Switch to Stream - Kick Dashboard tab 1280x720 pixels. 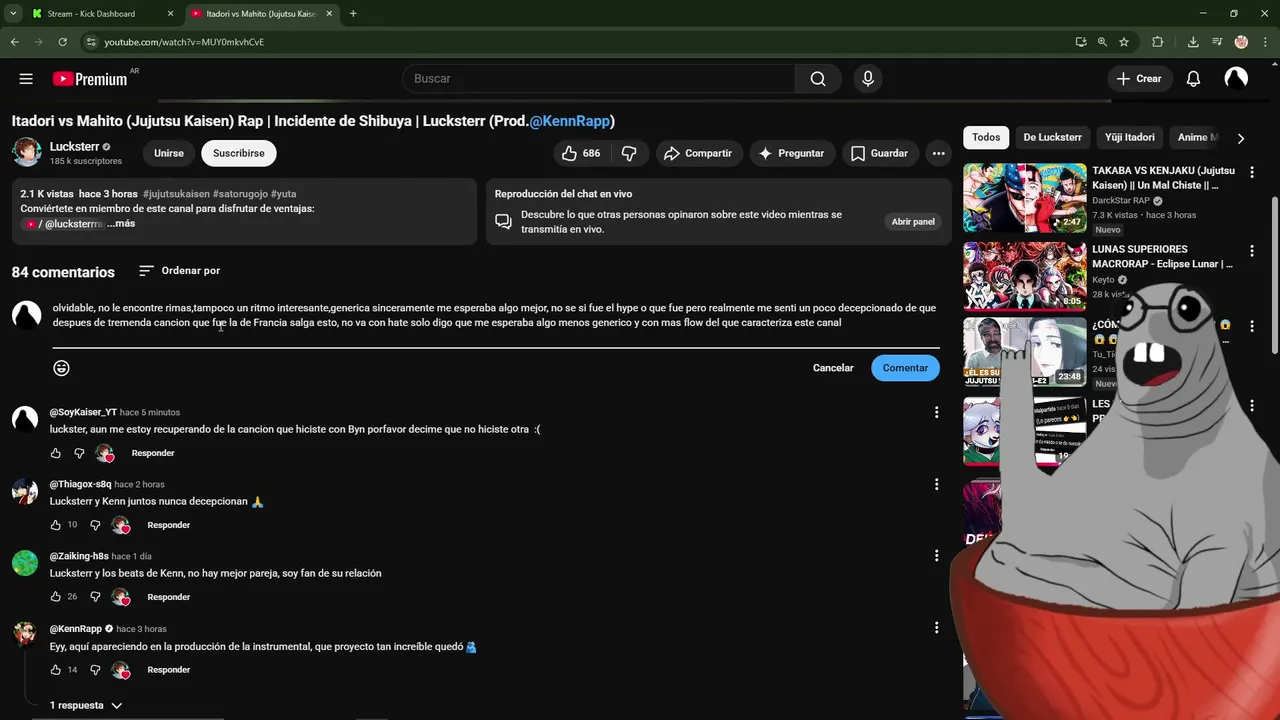point(100,14)
